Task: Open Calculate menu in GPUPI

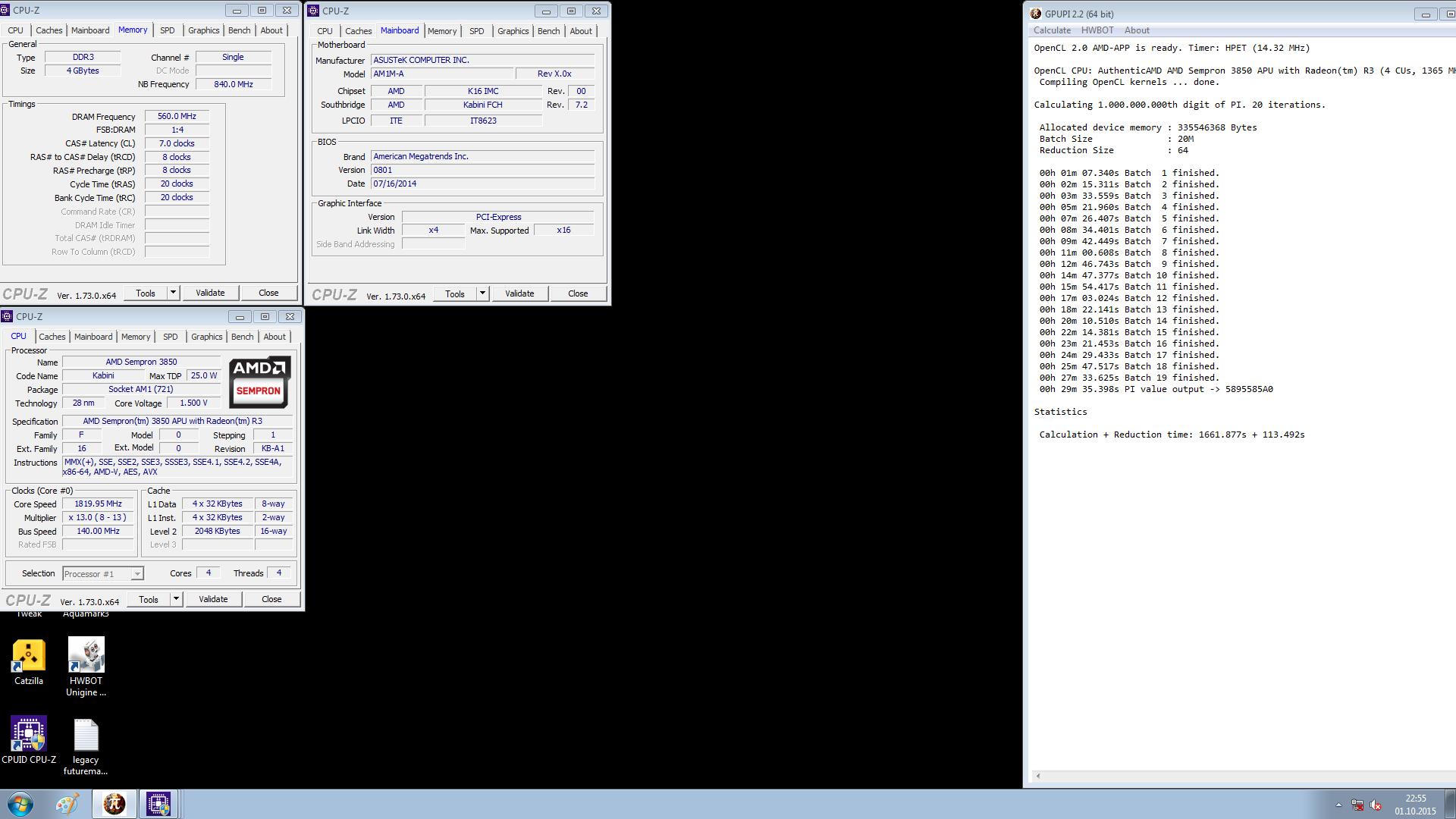Action: point(1052,30)
